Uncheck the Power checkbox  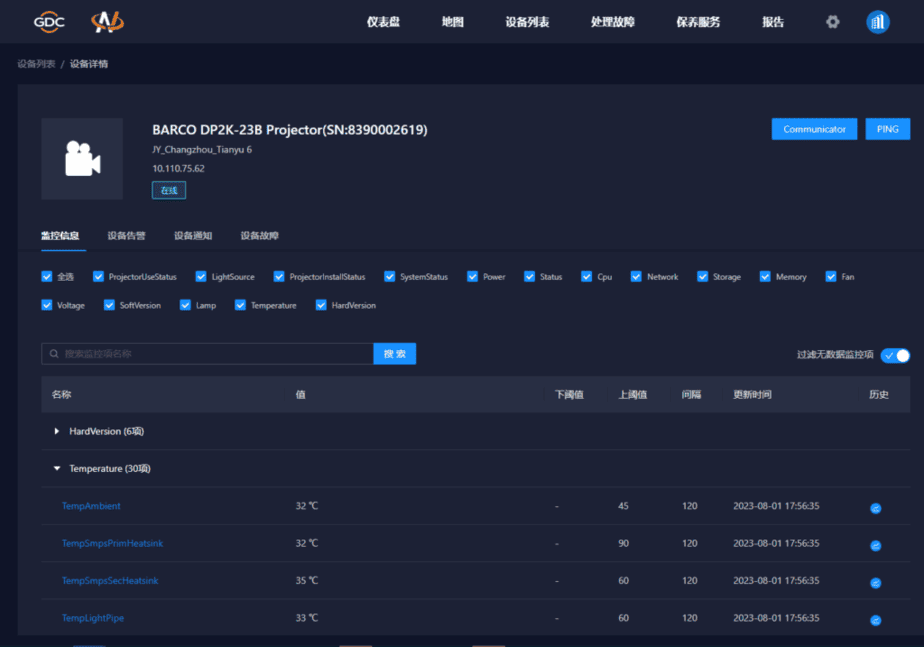pyautogui.click(x=473, y=276)
